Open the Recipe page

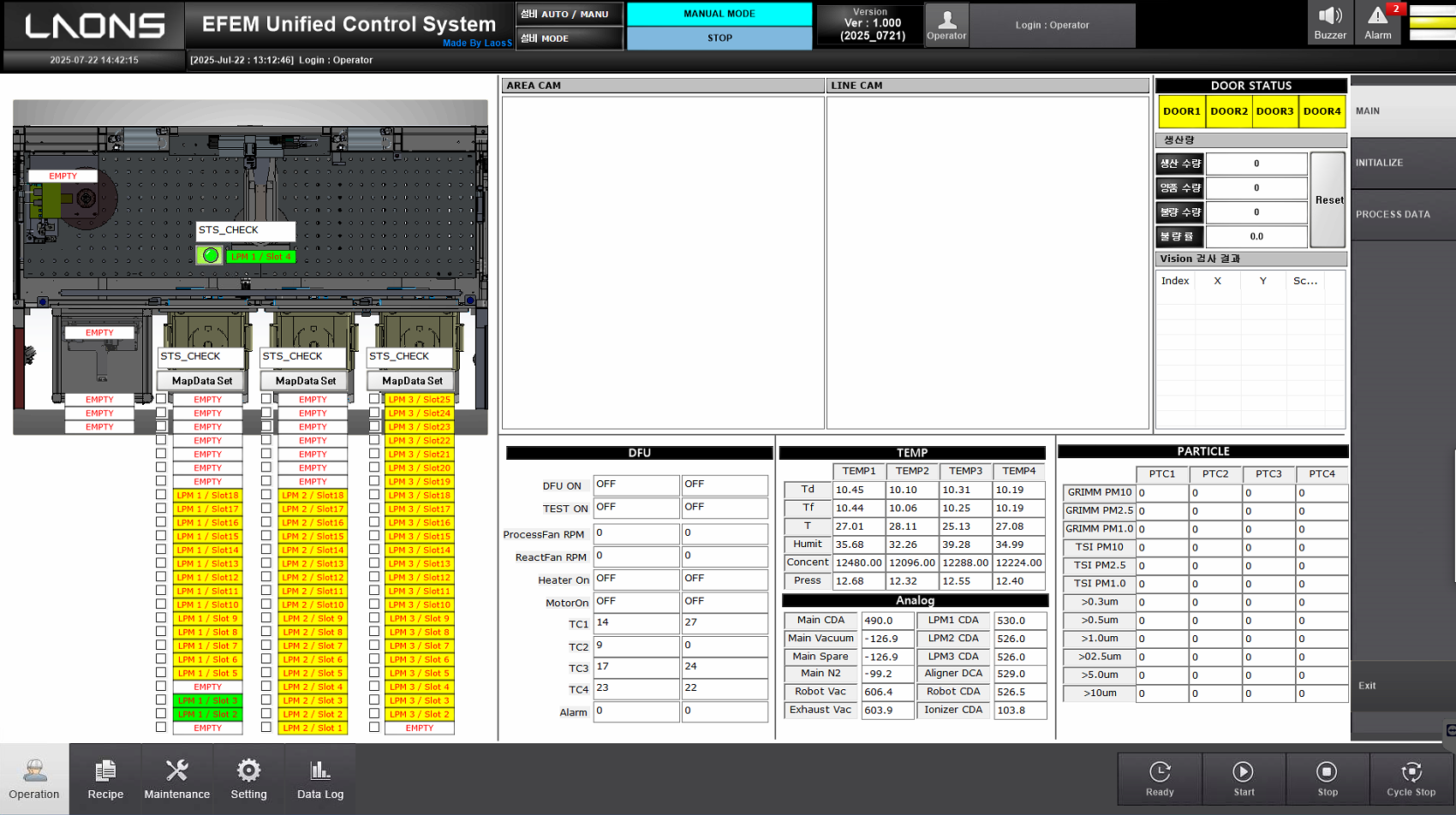(105, 779)
